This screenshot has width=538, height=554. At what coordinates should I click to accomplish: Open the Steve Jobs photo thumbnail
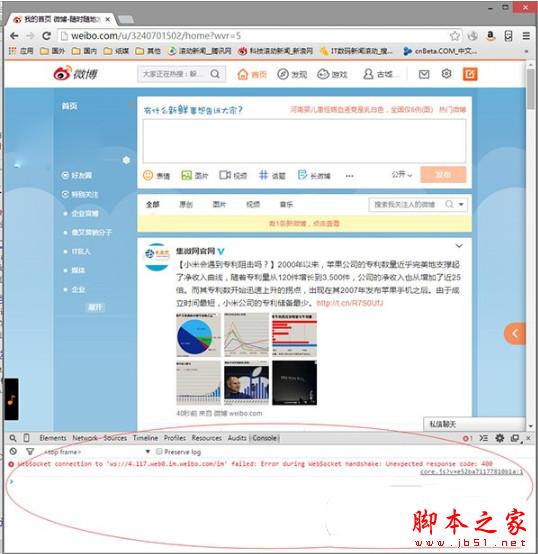pyautogui.click(x=246, y=383)
